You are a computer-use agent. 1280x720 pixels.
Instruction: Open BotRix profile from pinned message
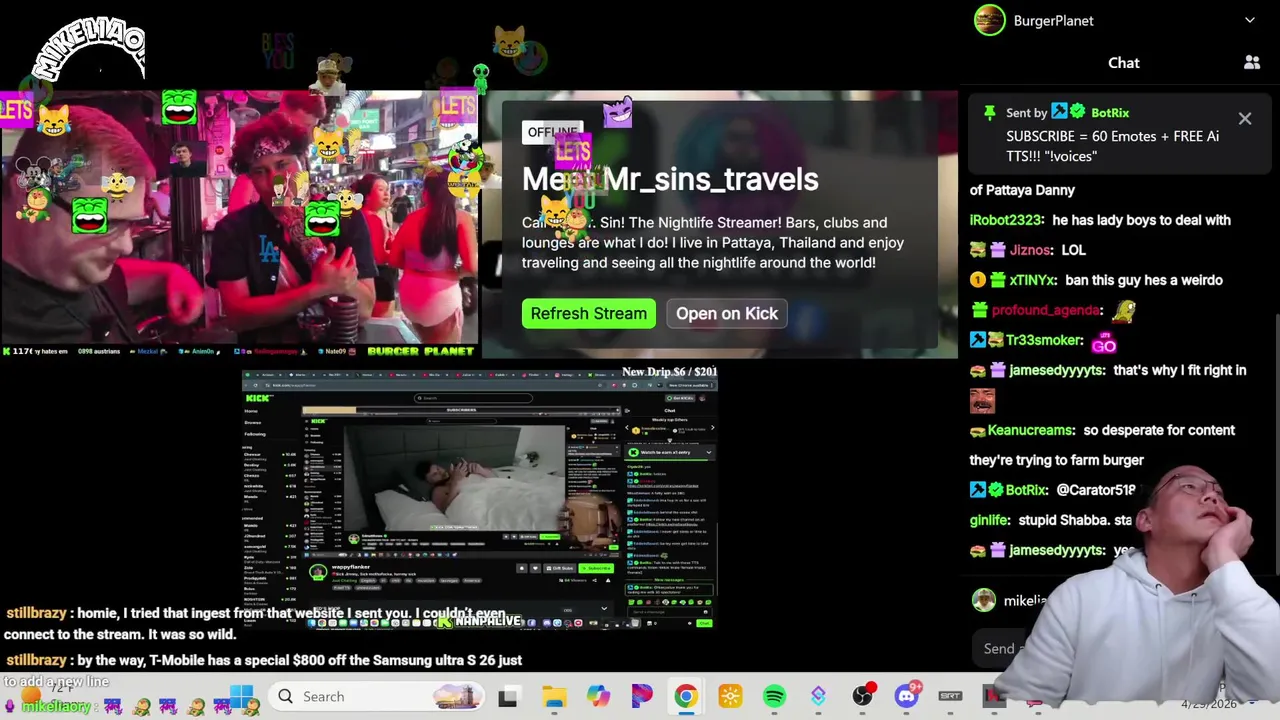coord(1110,113)
